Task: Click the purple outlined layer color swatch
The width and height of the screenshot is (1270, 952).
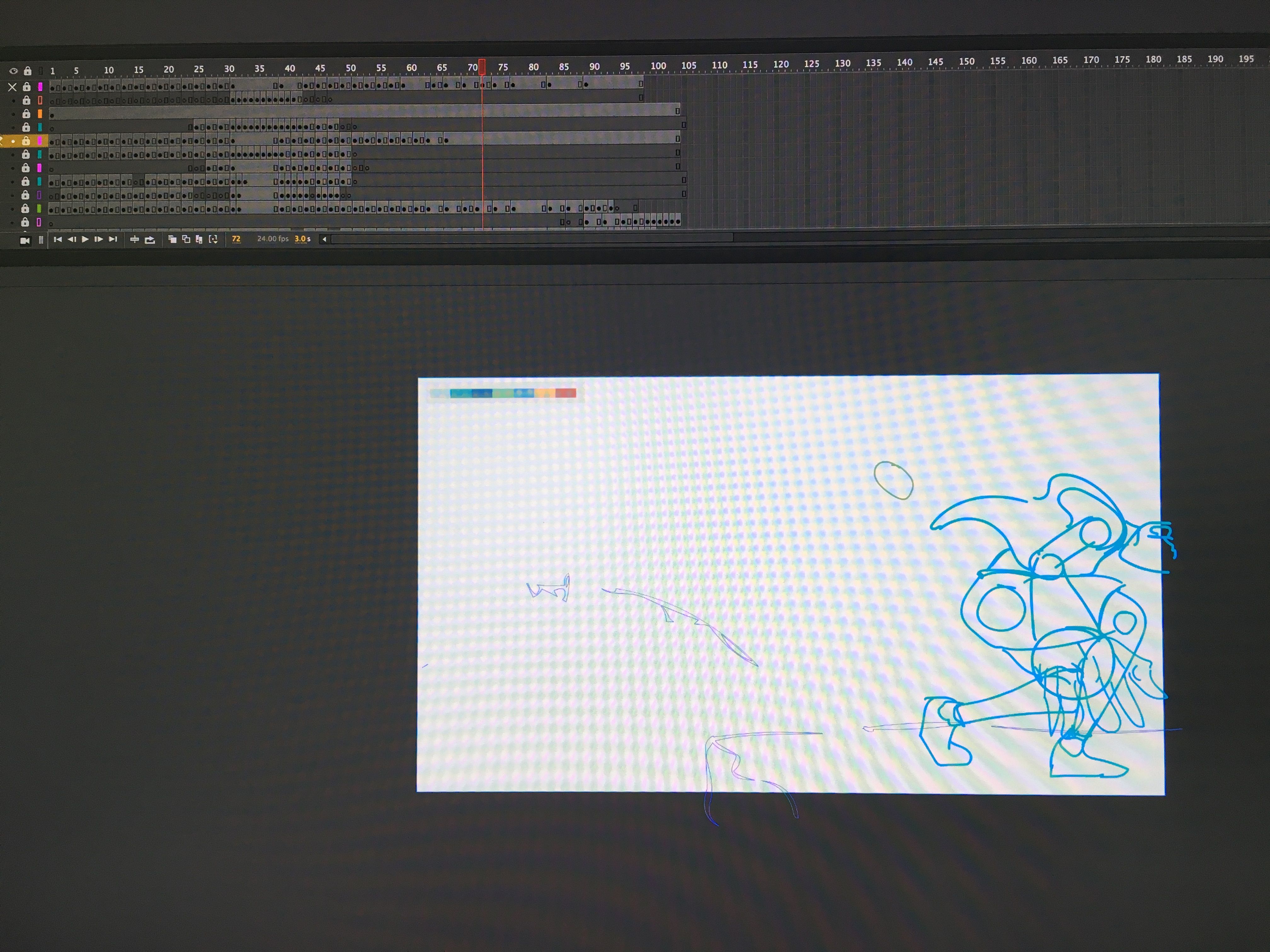Action: 39,195
